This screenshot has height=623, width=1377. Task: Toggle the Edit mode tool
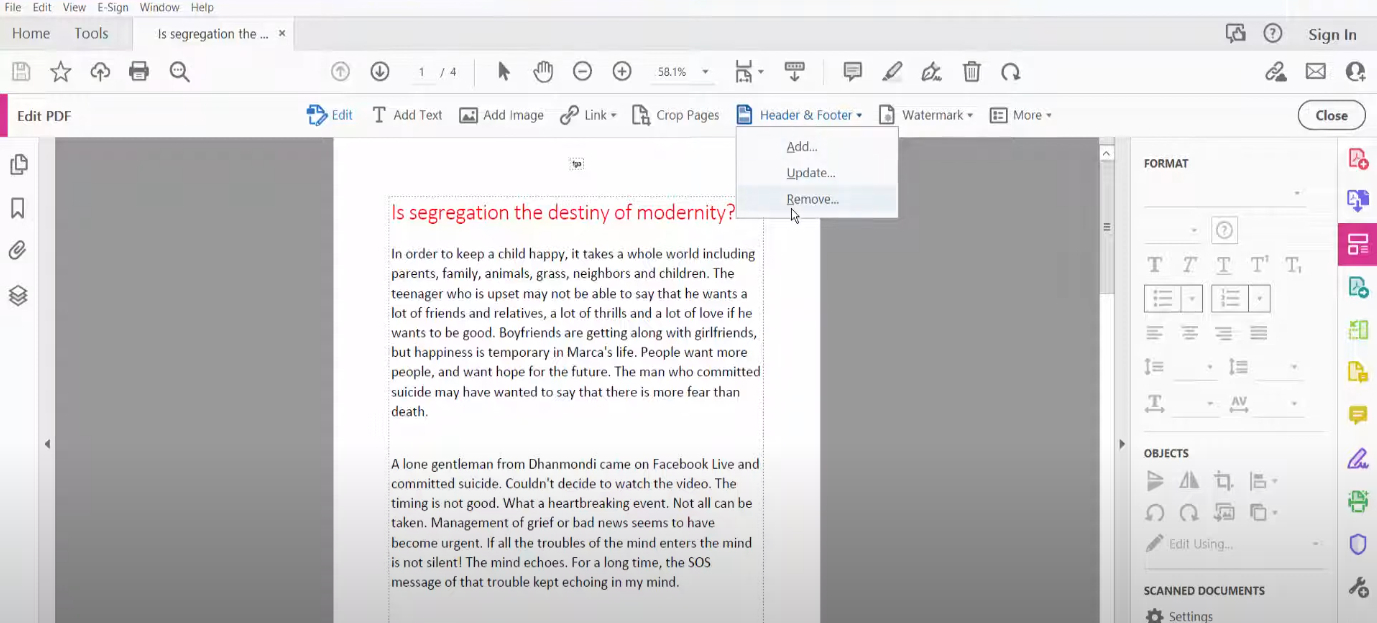330,115
